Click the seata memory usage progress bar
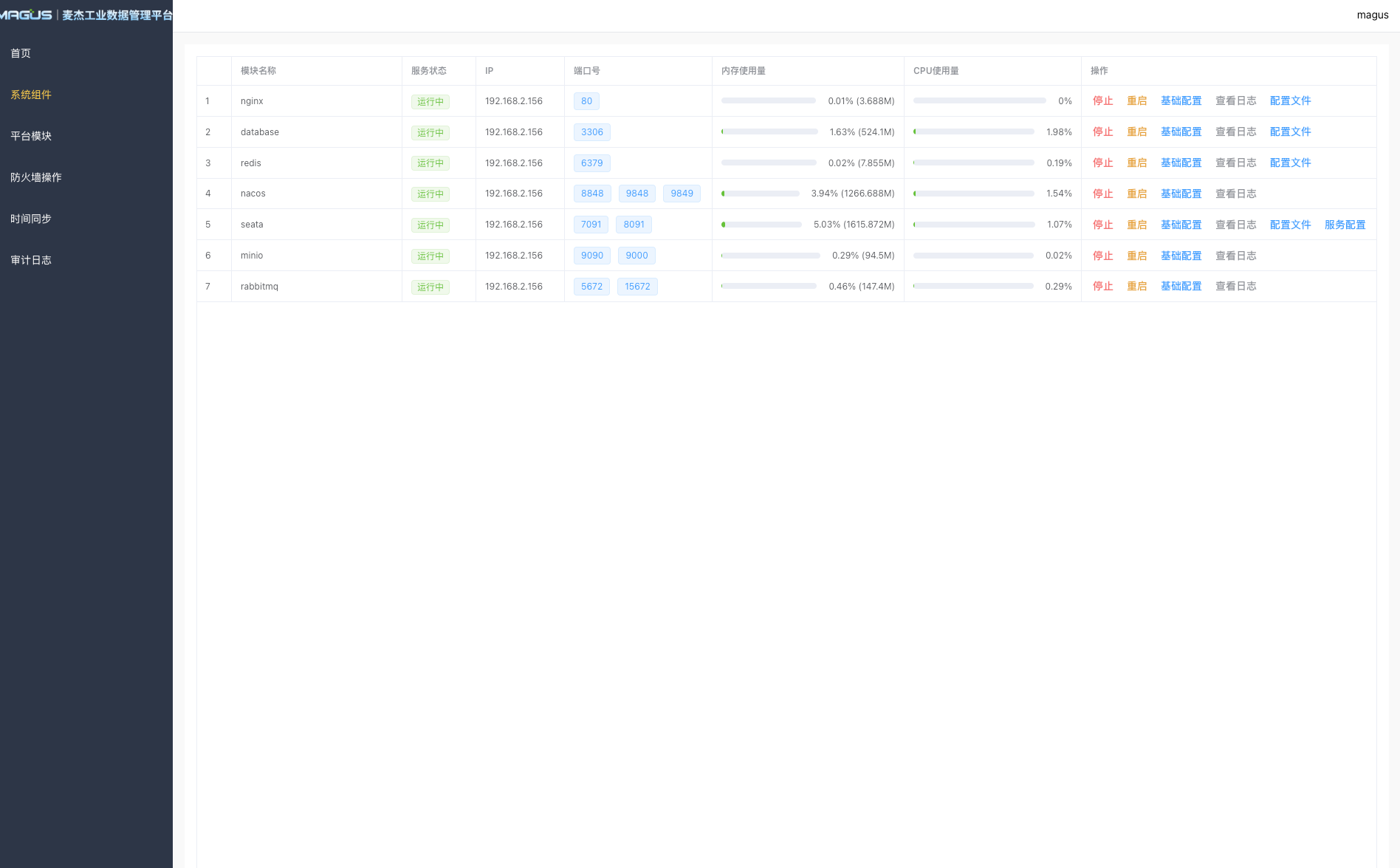 tap(761, 225)
